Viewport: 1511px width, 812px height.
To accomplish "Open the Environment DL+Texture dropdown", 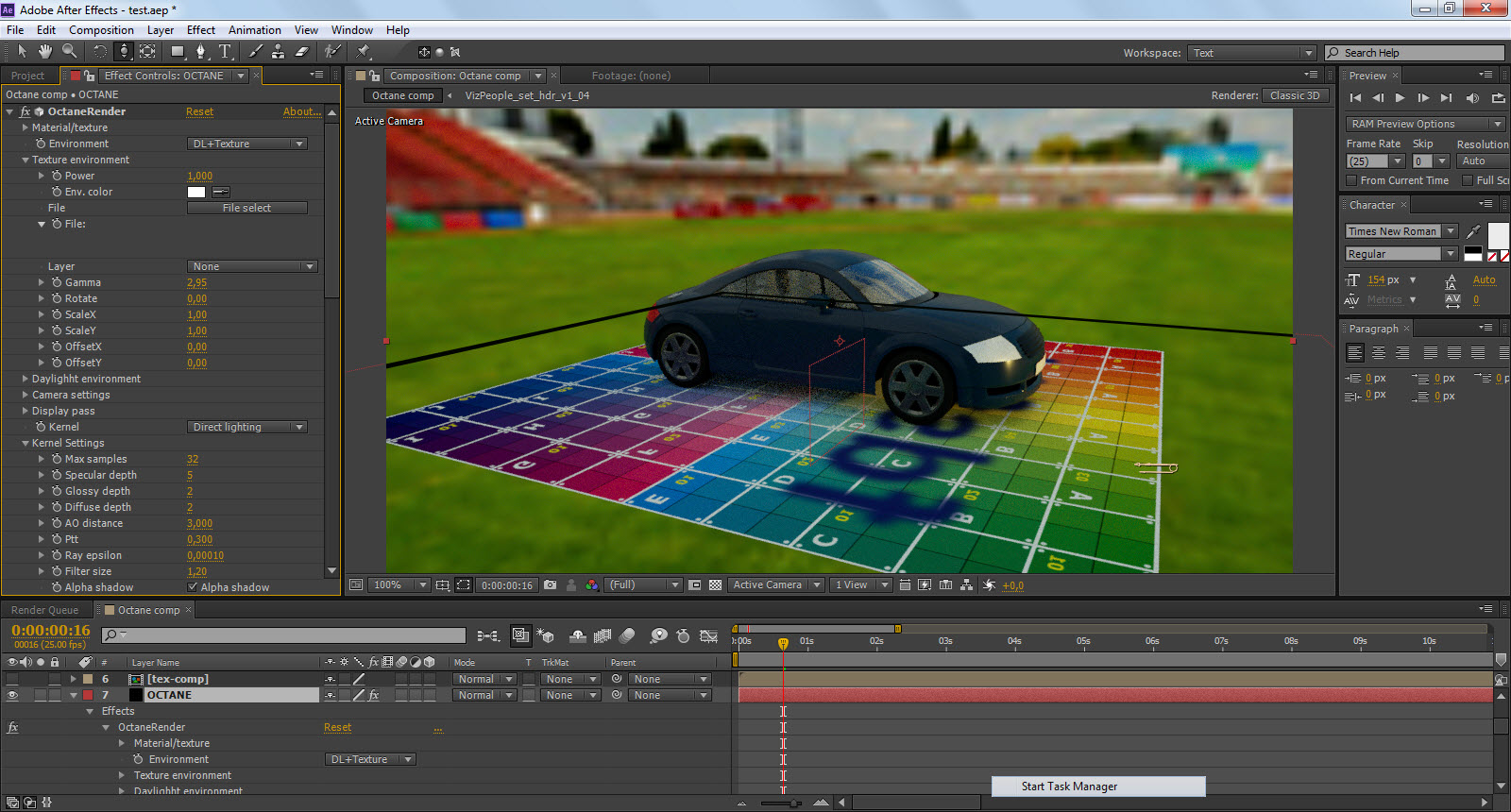I will [247, 144].
